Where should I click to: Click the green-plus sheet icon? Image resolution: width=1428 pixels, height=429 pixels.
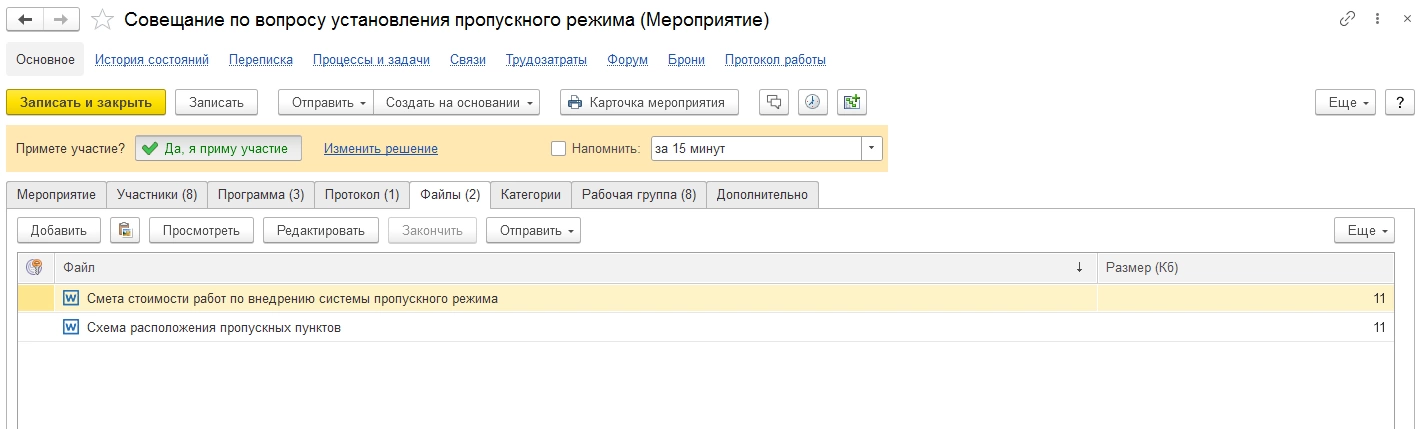pos(851,102)
